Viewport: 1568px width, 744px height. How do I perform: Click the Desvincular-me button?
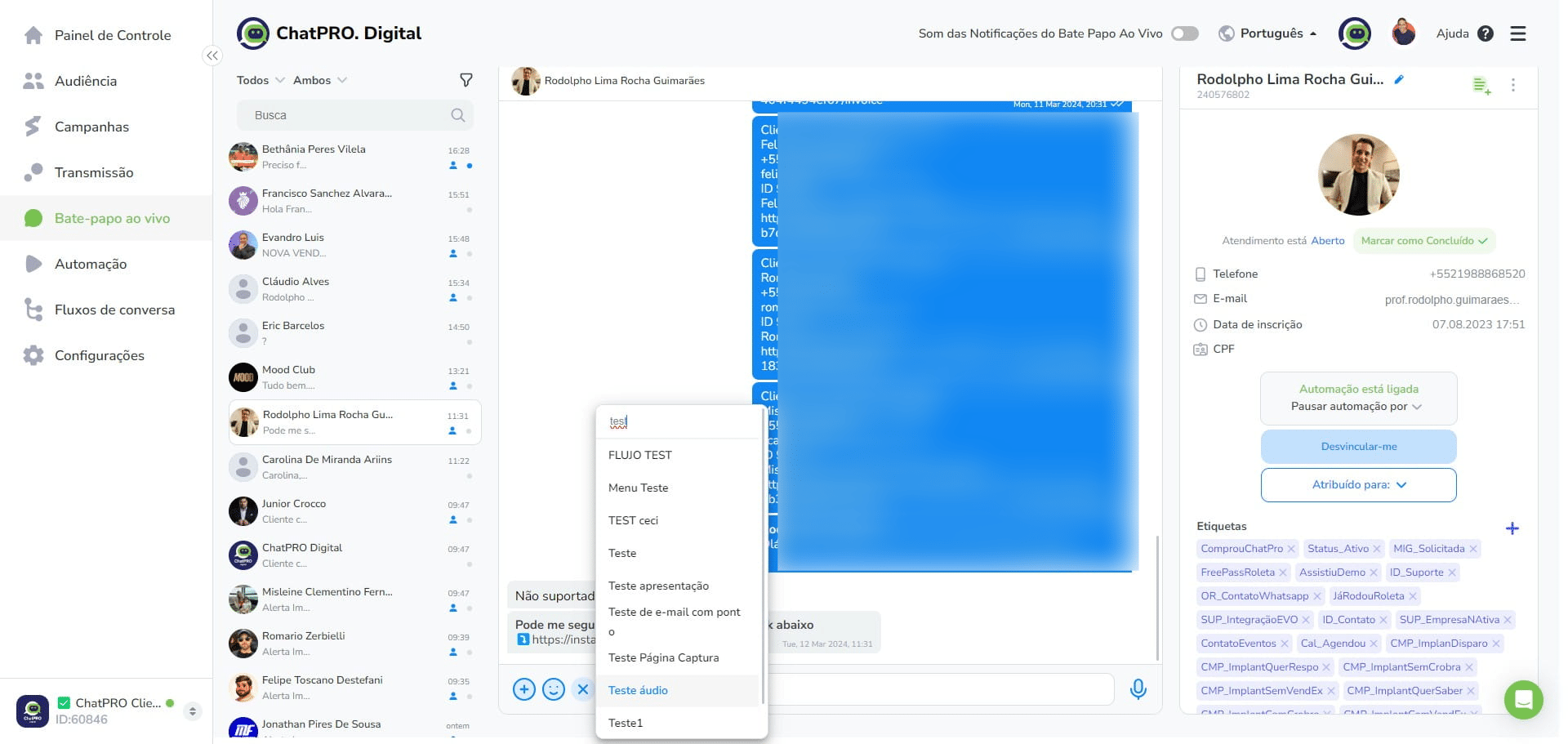(x=1359, y=447)
